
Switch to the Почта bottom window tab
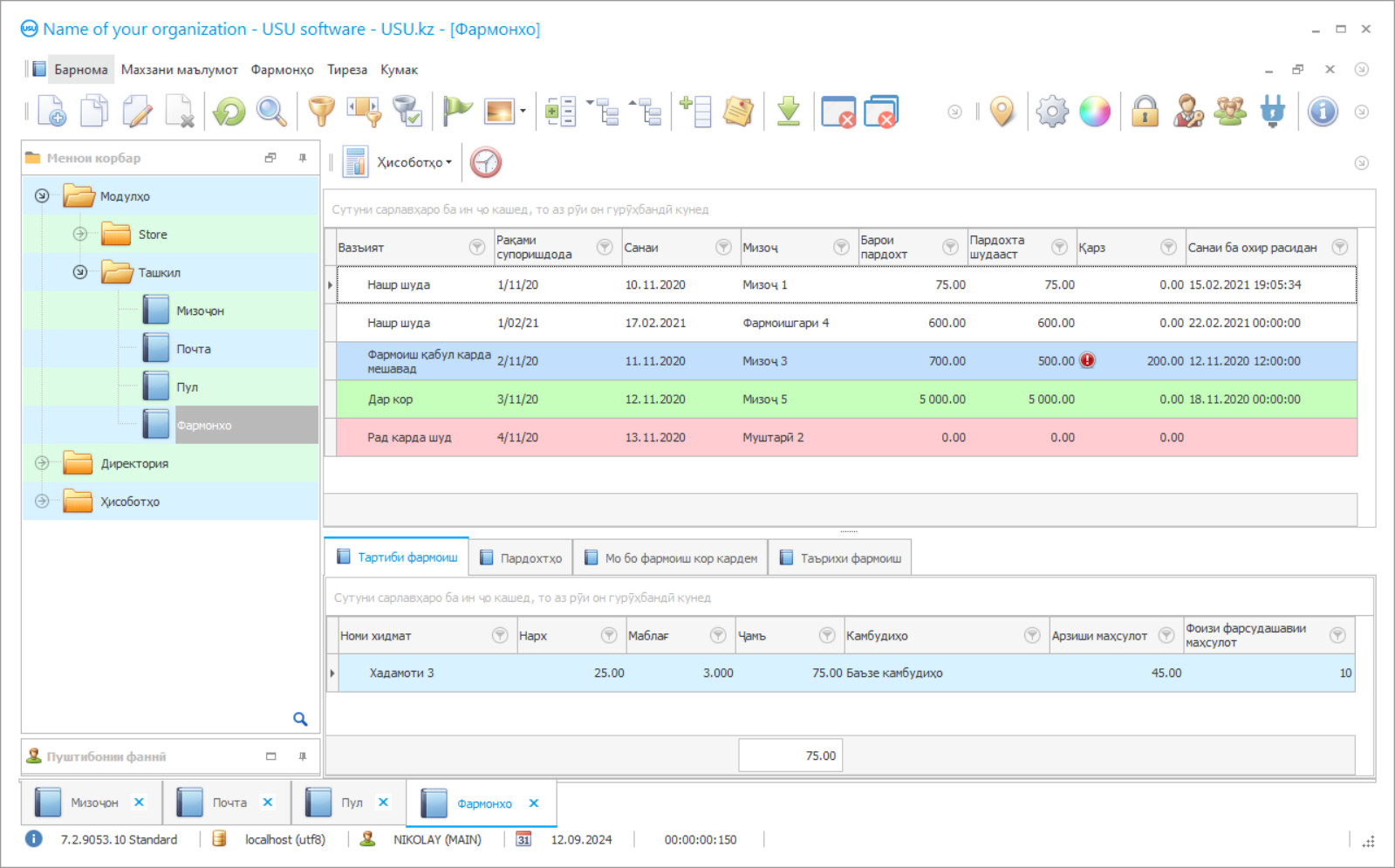[227, 803]
